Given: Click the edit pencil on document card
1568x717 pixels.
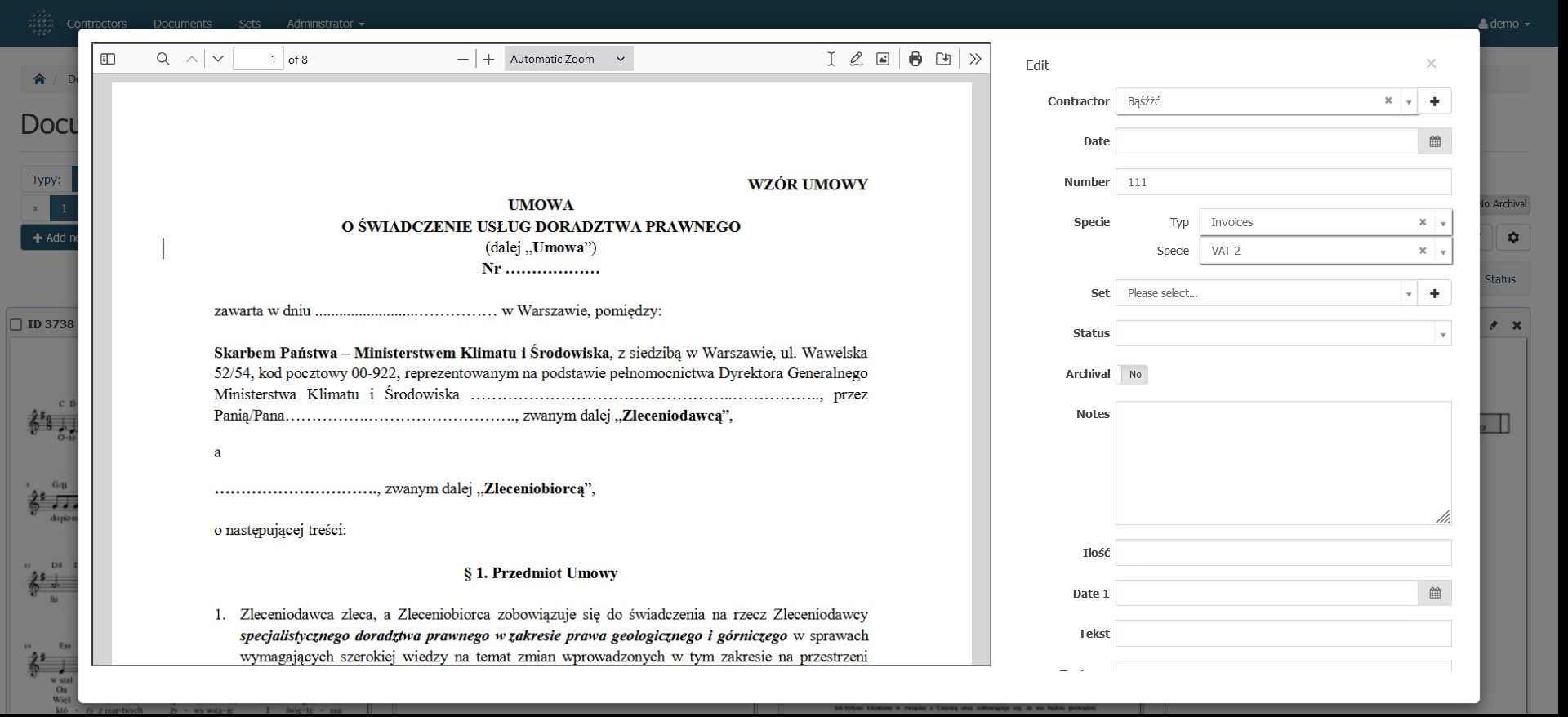Looking at the screenshot, I should (1494, 325).
